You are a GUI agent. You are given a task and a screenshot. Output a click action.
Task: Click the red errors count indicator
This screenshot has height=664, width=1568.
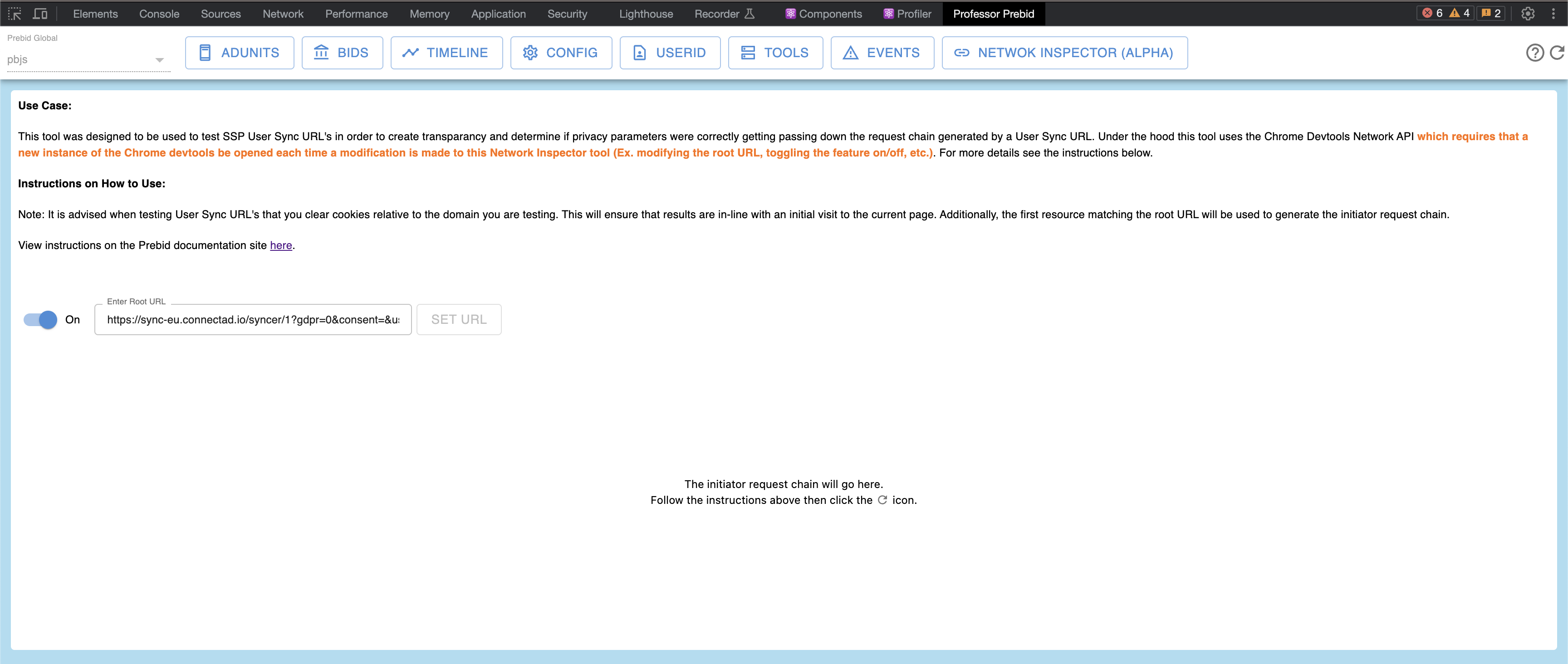pos(1432,14)
